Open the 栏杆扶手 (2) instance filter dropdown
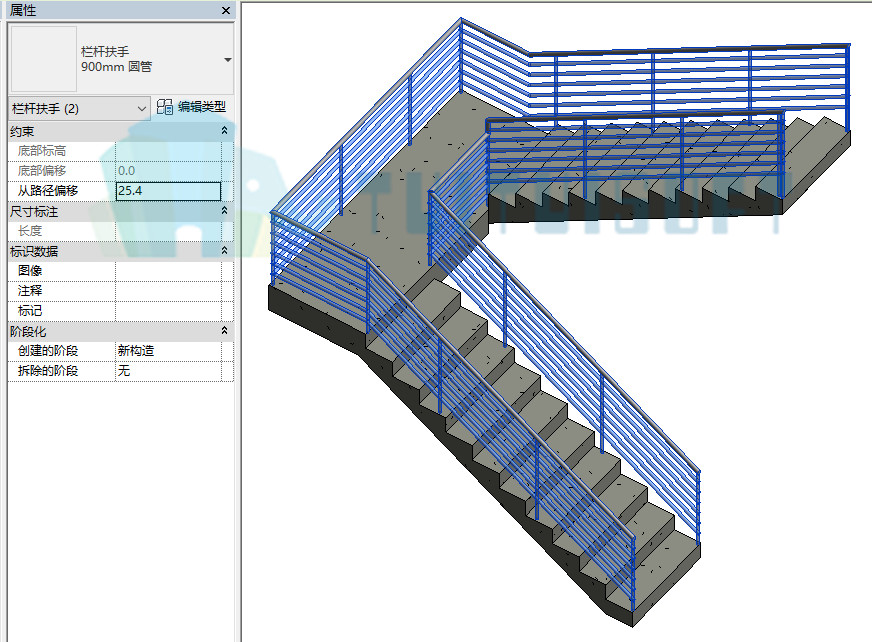This screenshot has width=872, height=642. 80,108
